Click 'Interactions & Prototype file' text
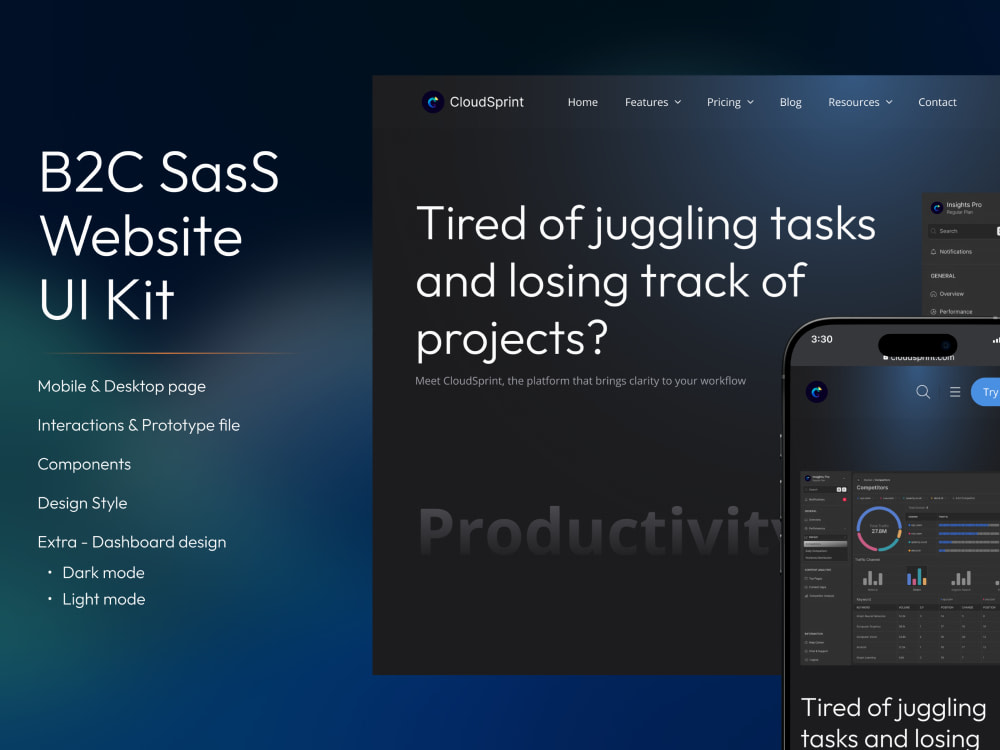Viewport: 1000px width, 750px height. click(138, 425)
